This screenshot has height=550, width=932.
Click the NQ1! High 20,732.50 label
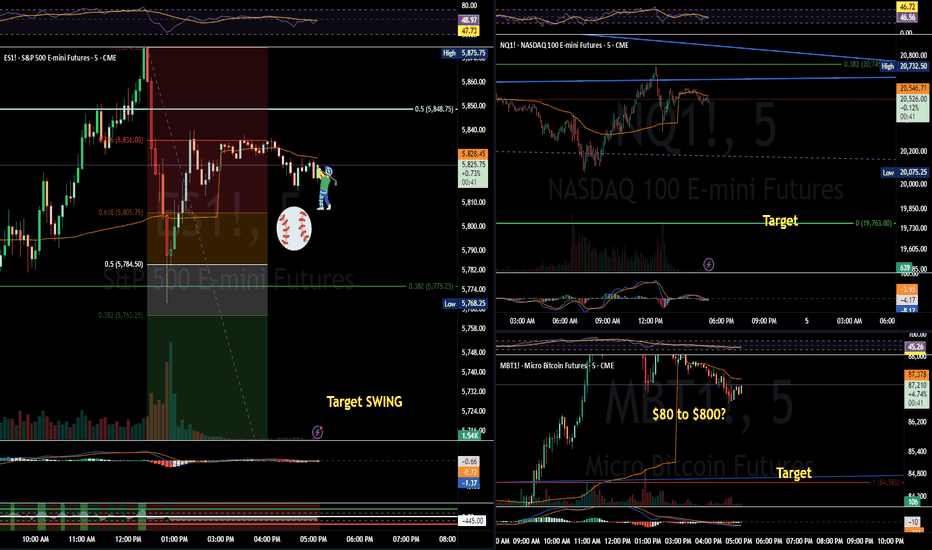pos(903,66)
